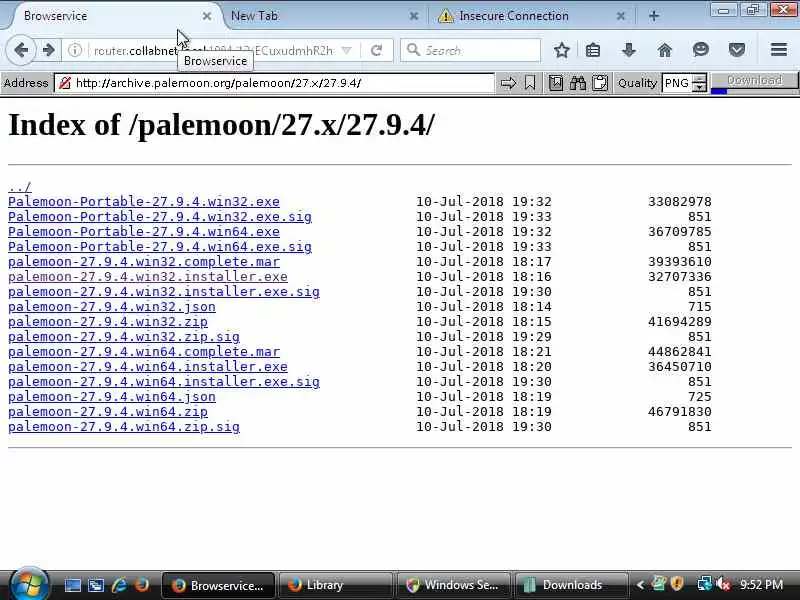The height and width of the screenshot is (600, 800).
Task: Show hidden tray icons chevron
Action: 640,585
